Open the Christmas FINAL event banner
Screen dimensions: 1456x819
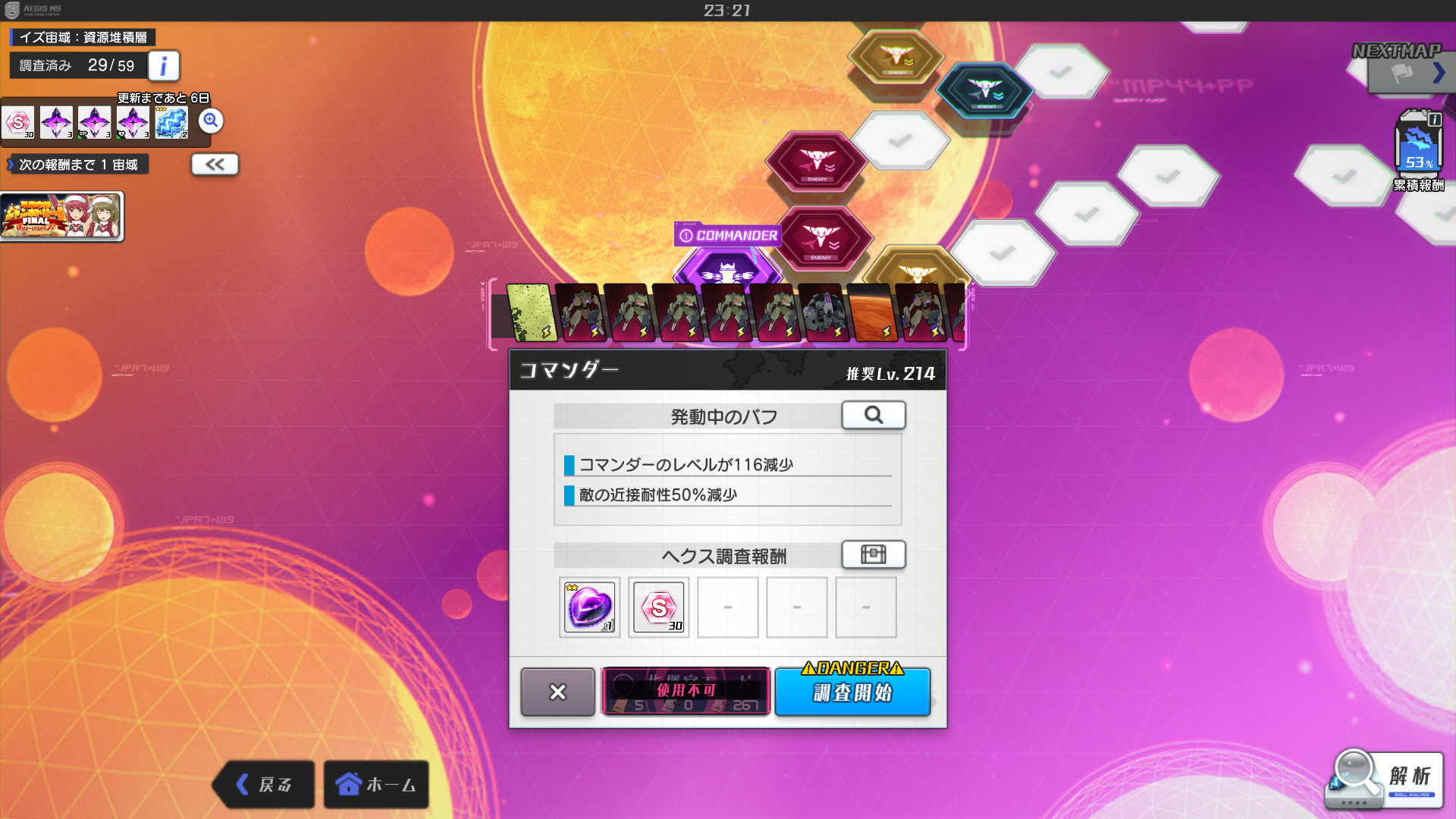pos(62,217)
